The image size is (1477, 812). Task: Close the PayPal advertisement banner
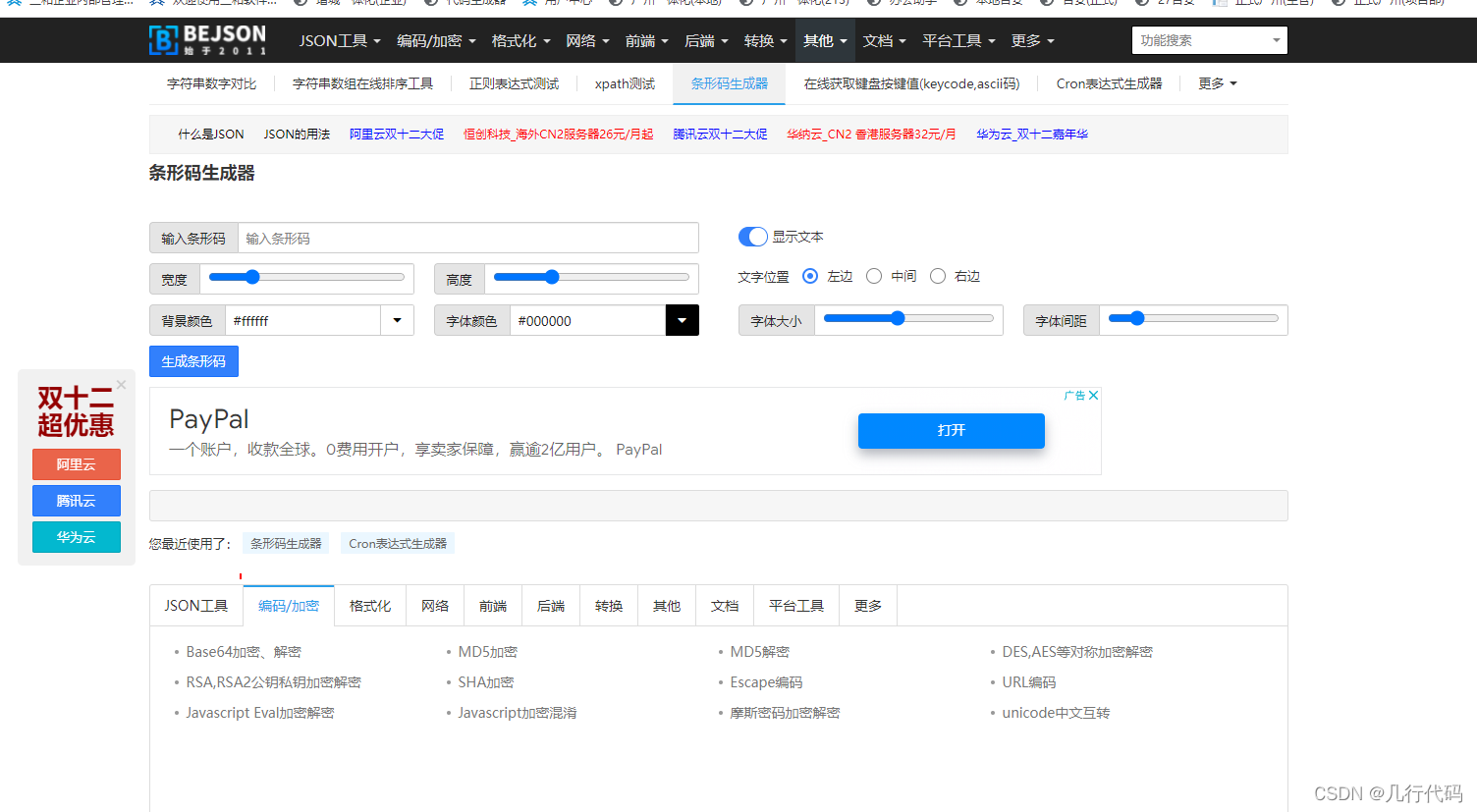(1093, 395)
